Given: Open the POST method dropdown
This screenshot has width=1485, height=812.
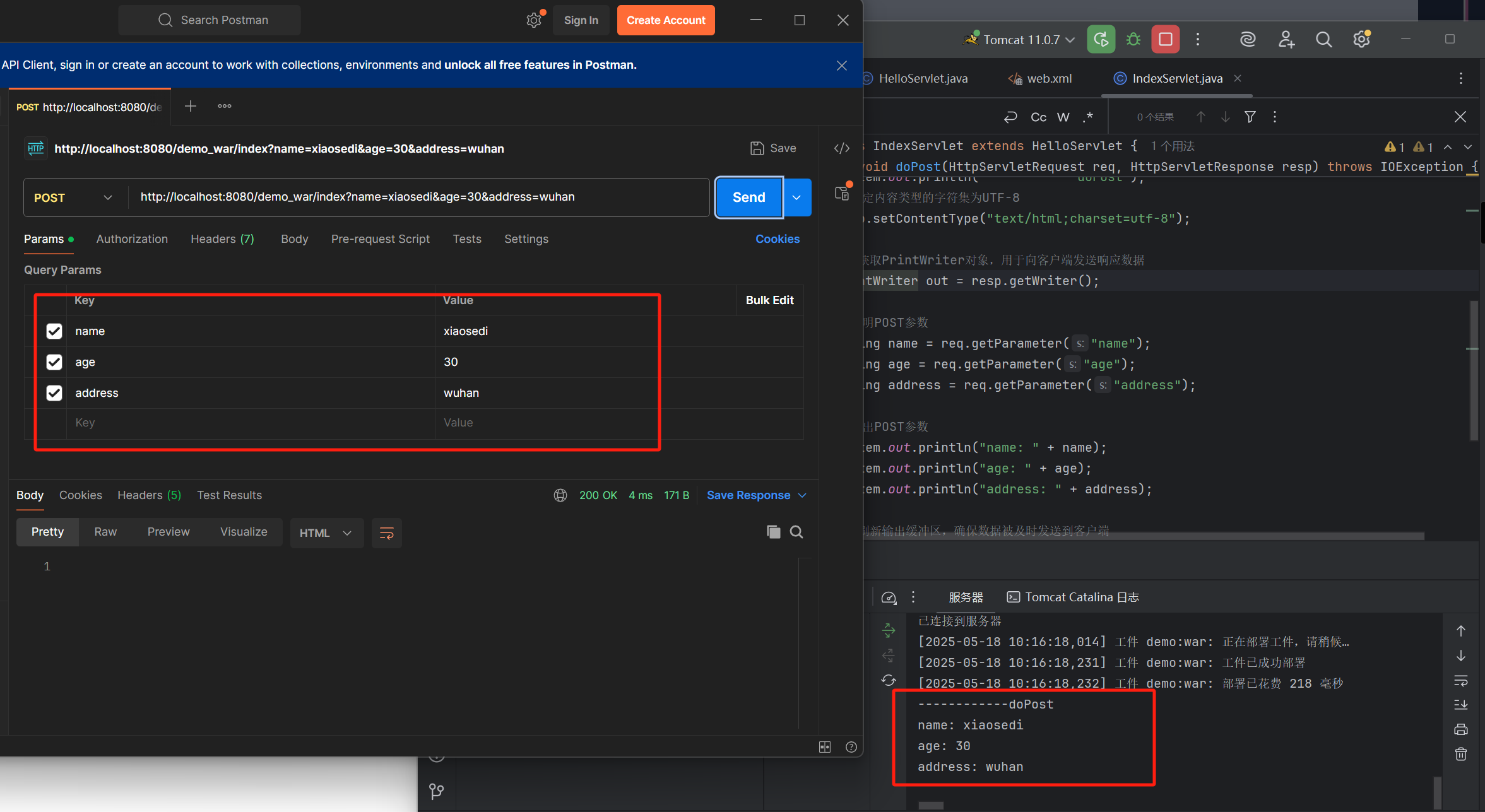Looking at the screenshot, I should [x=73, y=197].
